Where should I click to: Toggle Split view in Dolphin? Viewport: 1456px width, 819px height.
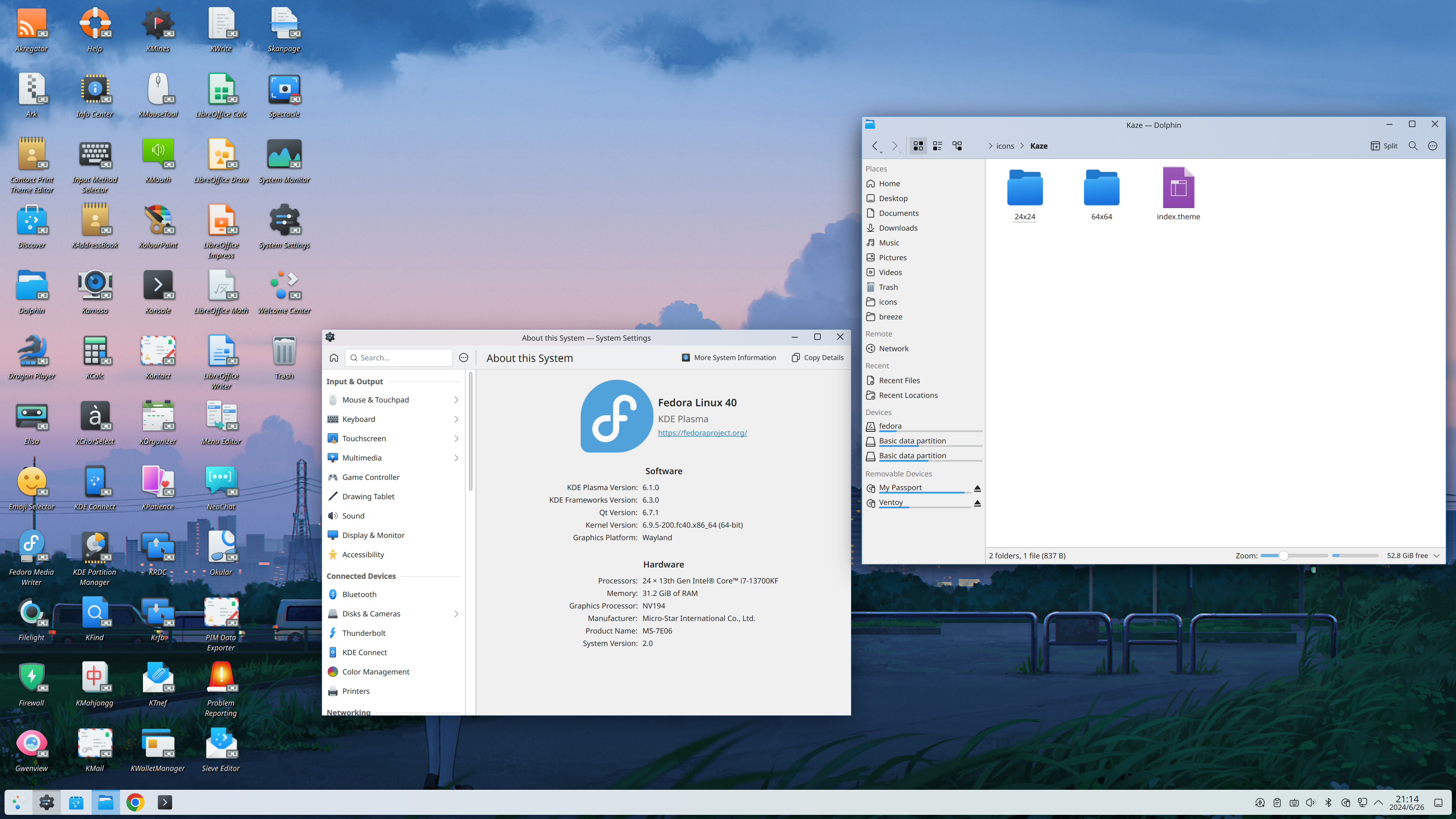point(1384,146)
